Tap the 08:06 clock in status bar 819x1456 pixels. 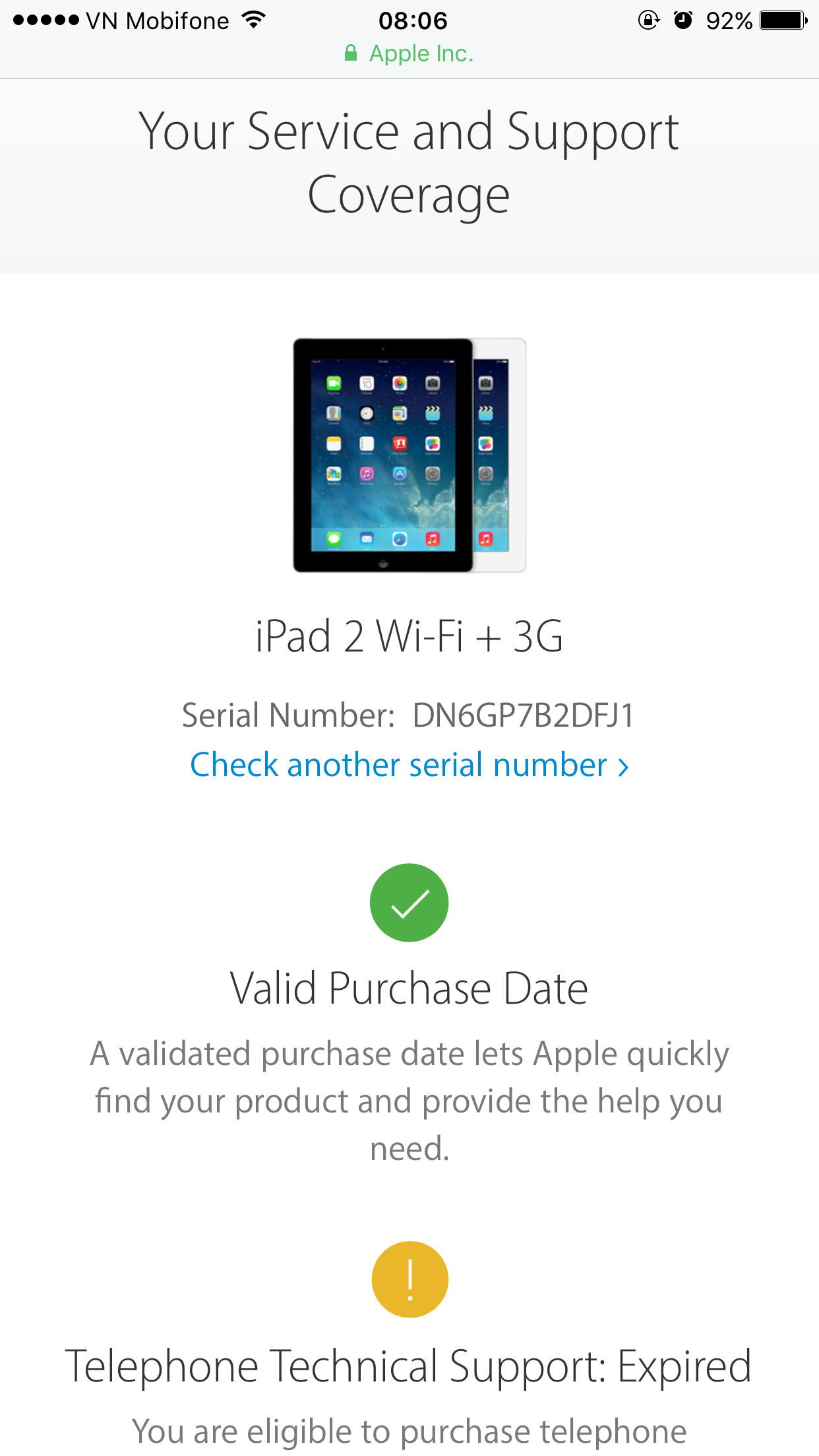[413, 21]
